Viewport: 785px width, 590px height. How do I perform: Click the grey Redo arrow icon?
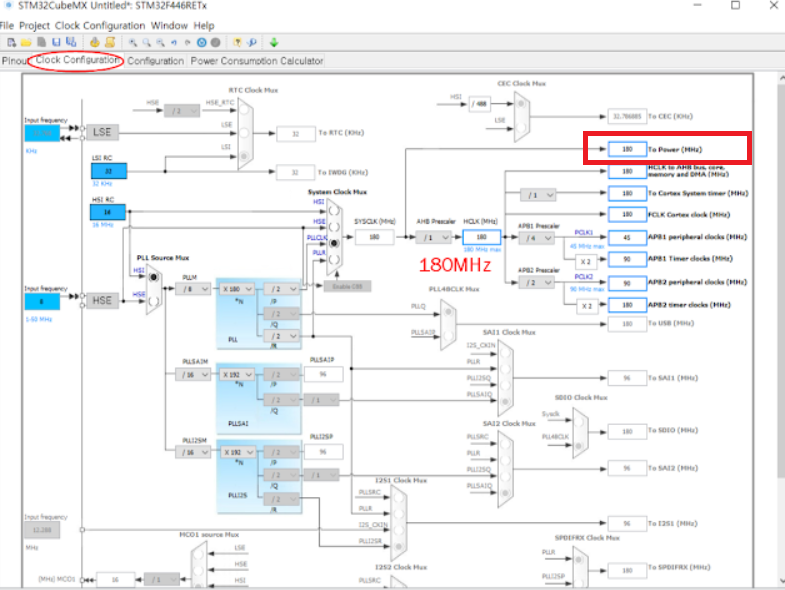(x=188, y=43)
